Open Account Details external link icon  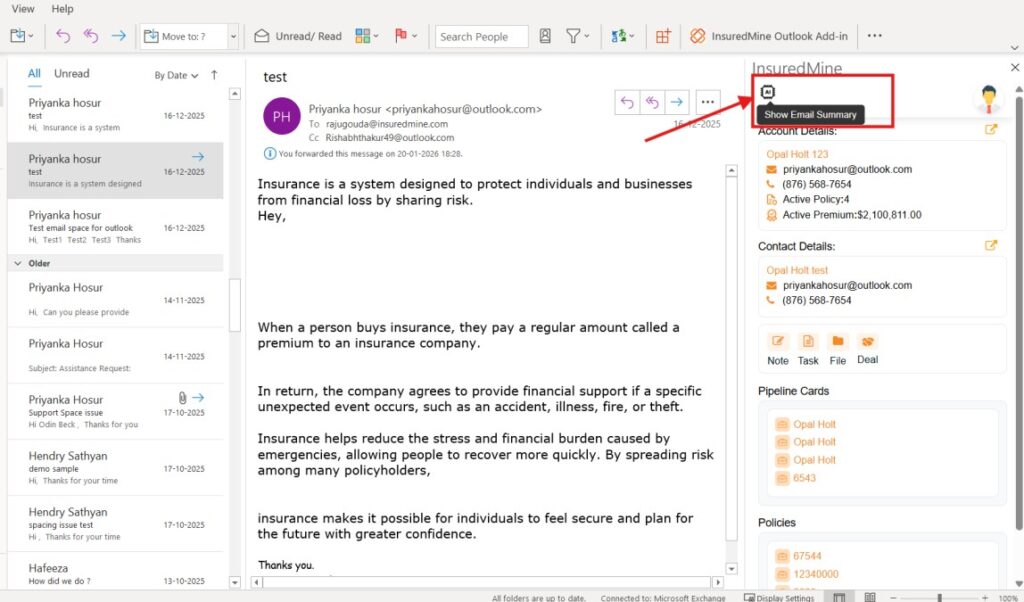click(991, 130)
